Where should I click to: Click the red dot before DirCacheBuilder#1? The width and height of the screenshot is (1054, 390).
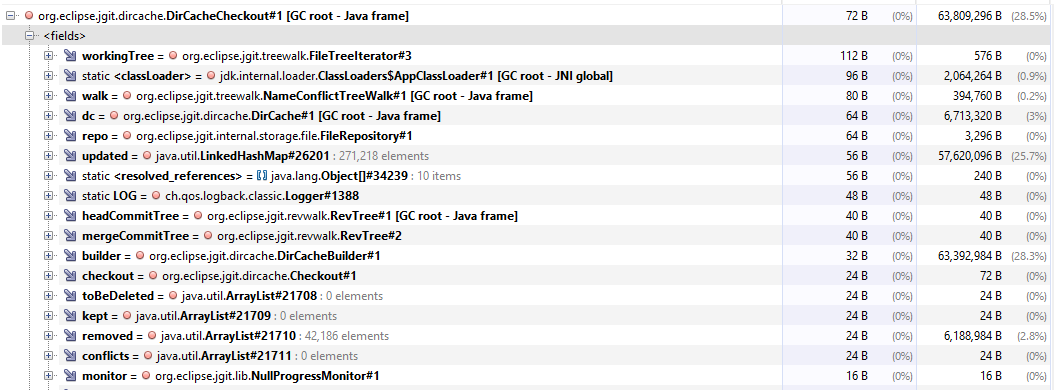(x=140, y=256)
